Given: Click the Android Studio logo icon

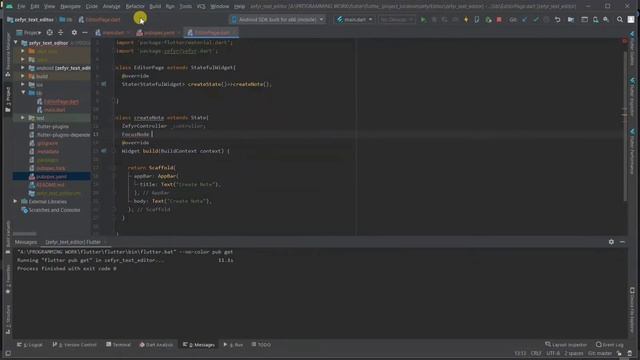Looking at the screenshot, I should 9,6.
